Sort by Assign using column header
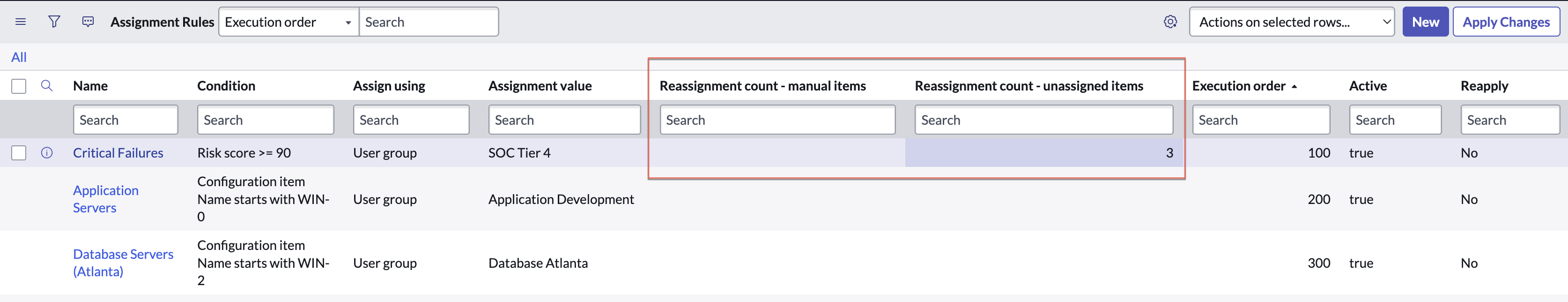 tap(389, 86)
